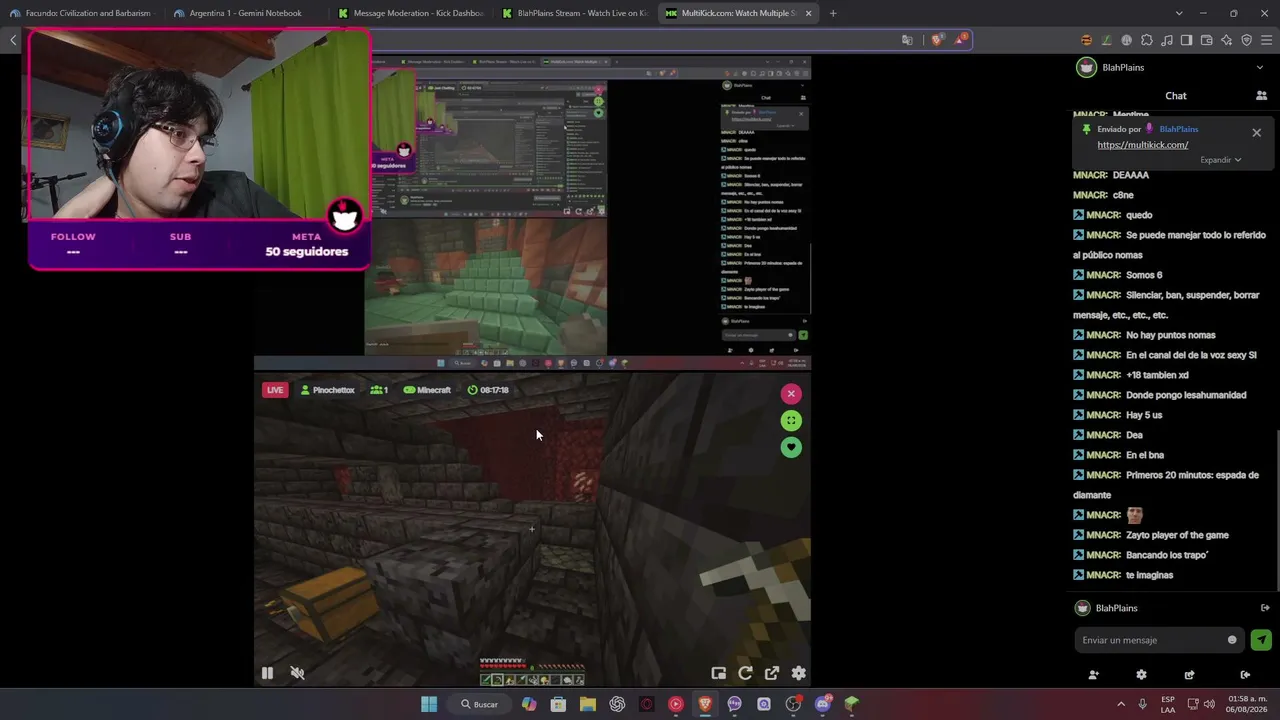This screenshot has height=720, width=1280.
Task: Toggle the browser sidebar panel
Action: coord(1186,40)
